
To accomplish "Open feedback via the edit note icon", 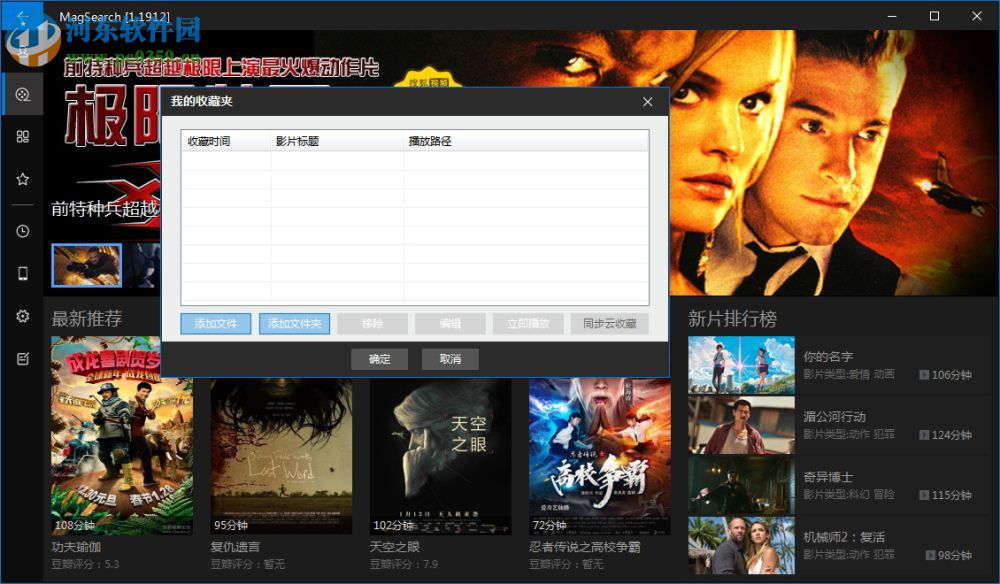I will click(x=22, y=358).
